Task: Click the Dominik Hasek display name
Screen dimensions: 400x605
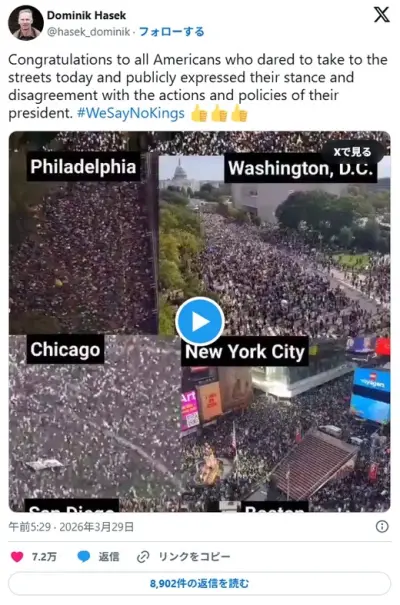Action: pyautogui.click(x=86, y=15)
